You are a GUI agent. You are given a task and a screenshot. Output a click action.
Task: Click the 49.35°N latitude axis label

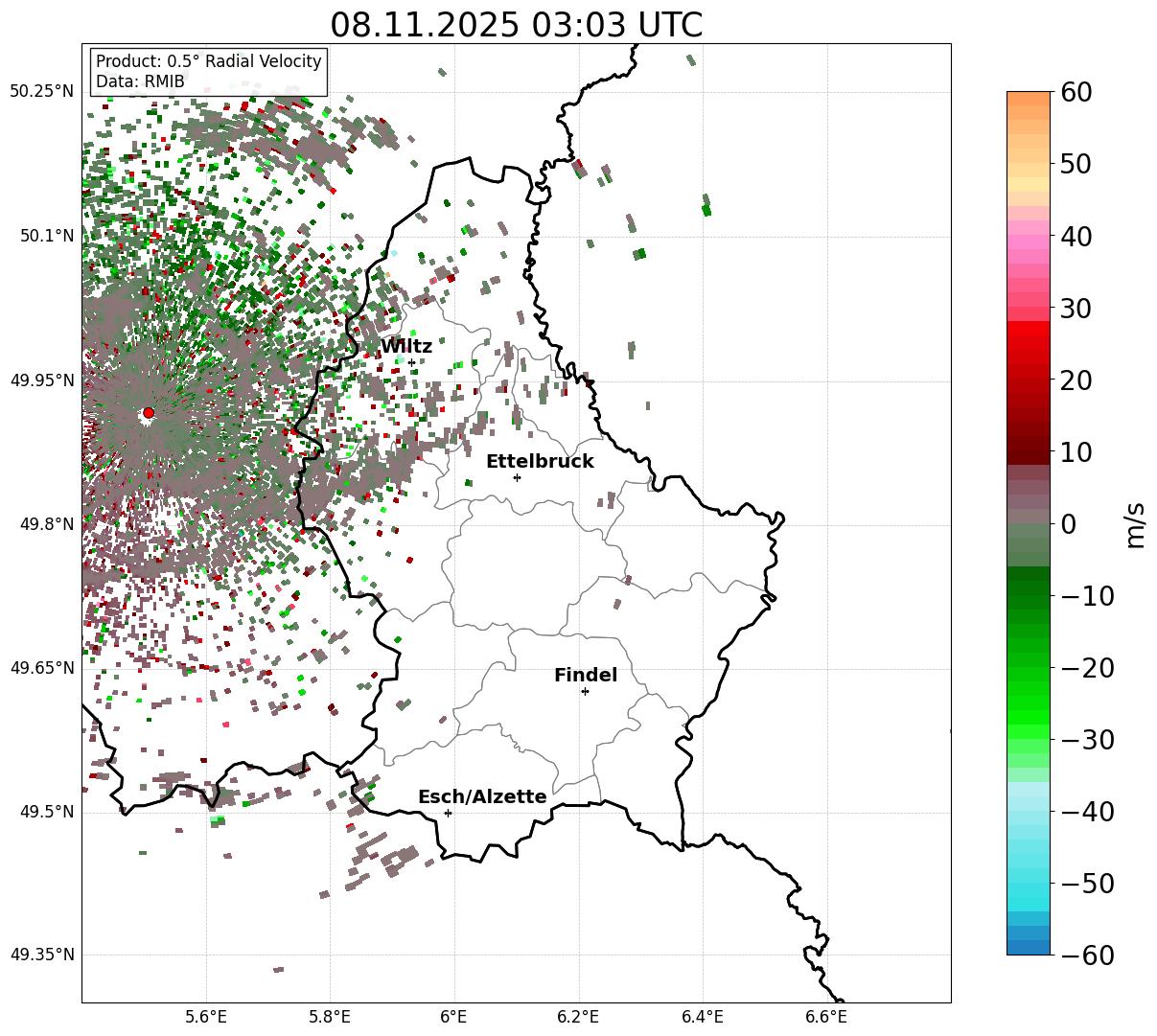point(41,955)
